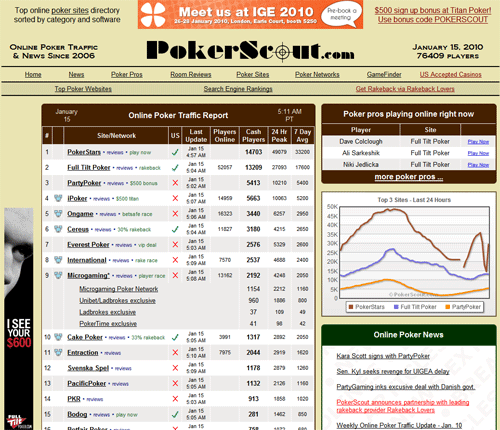Click the network icon beside Ongame

click(x=58, y=214)
